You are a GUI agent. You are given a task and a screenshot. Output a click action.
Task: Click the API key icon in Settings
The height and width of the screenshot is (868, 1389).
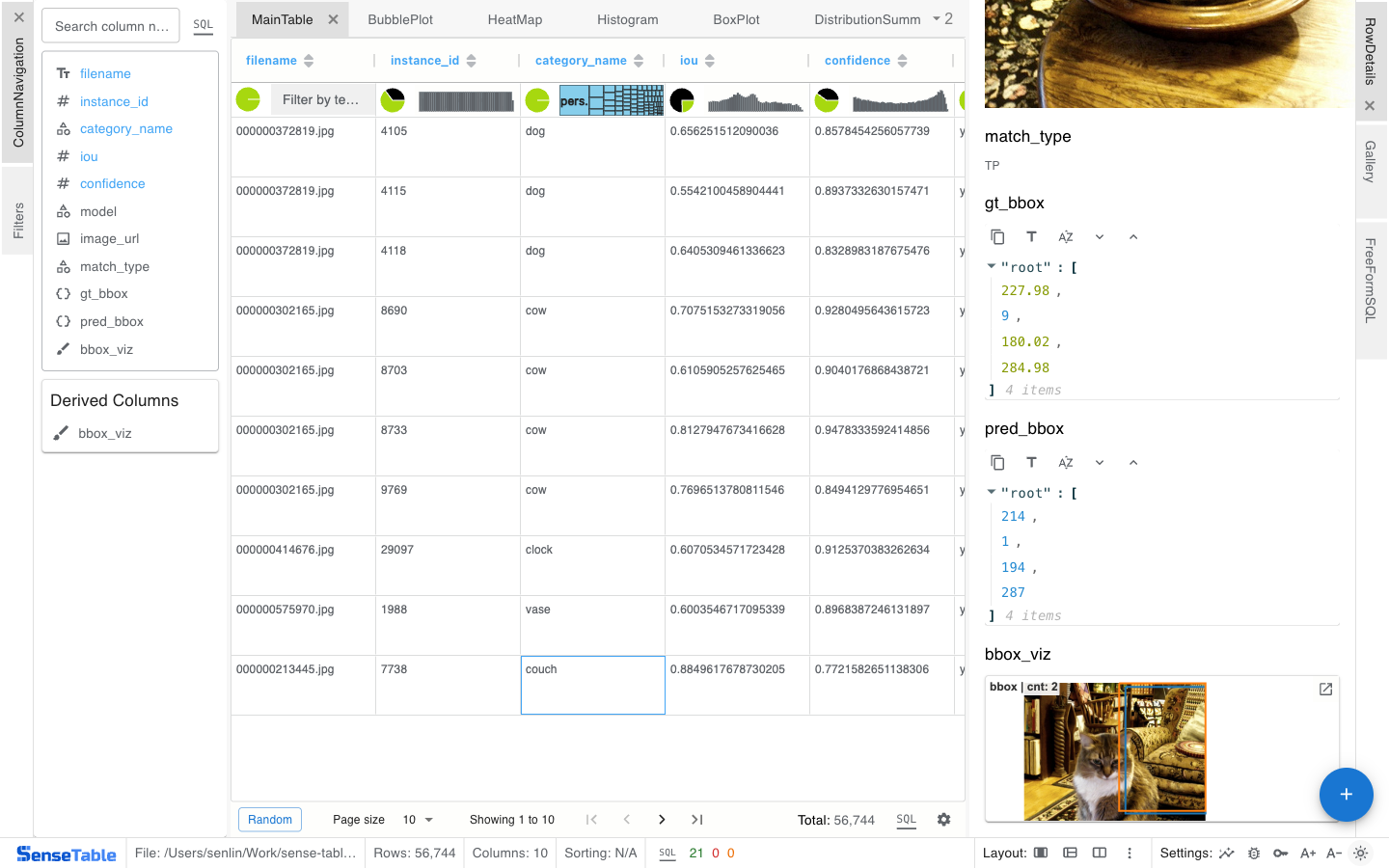pos(1280,854)
